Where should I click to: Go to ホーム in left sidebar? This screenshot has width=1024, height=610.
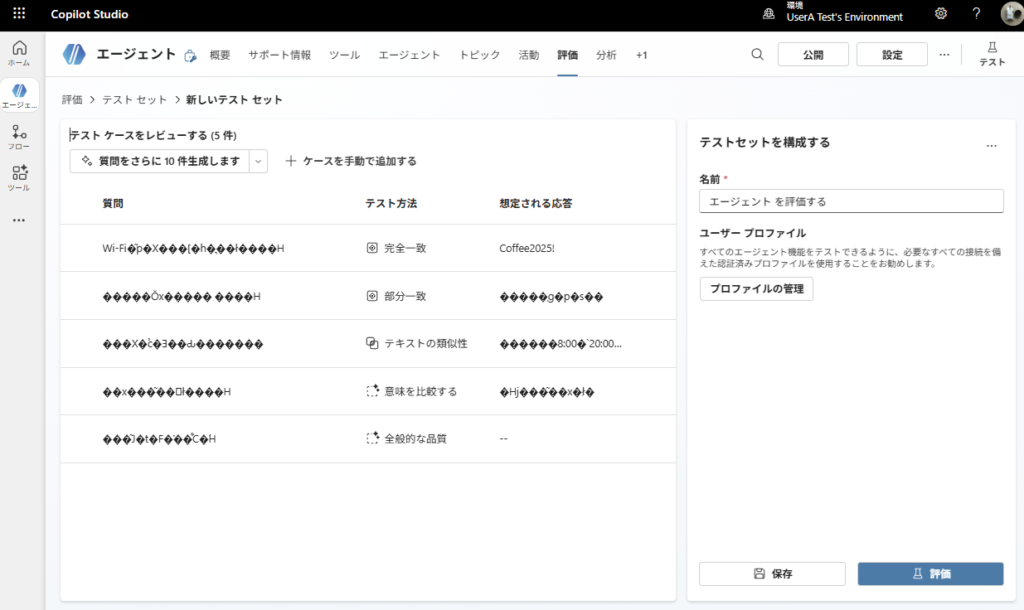(19, 53)
